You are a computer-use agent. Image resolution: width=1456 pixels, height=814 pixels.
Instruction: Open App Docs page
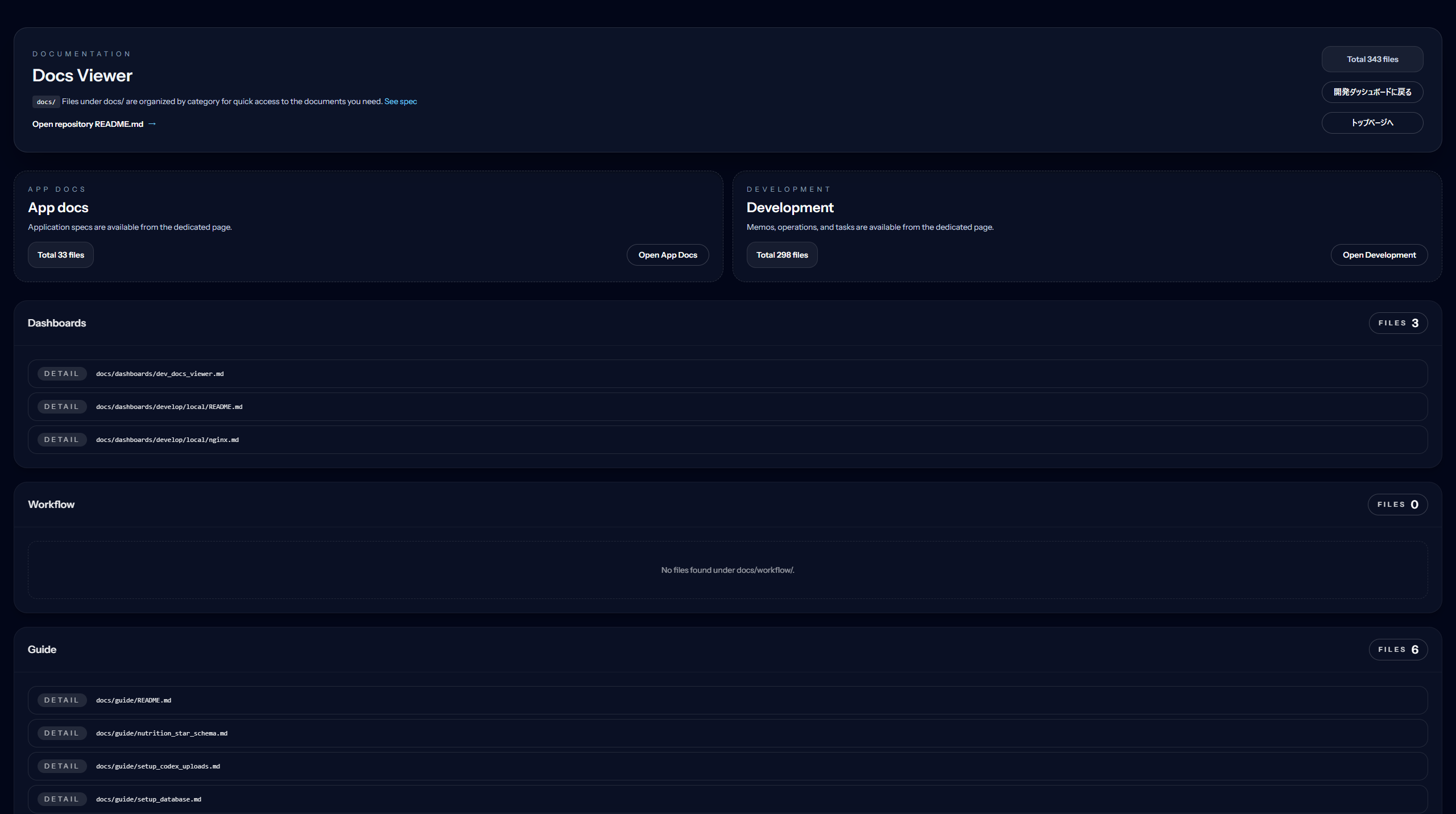click(x=667, y=254)
